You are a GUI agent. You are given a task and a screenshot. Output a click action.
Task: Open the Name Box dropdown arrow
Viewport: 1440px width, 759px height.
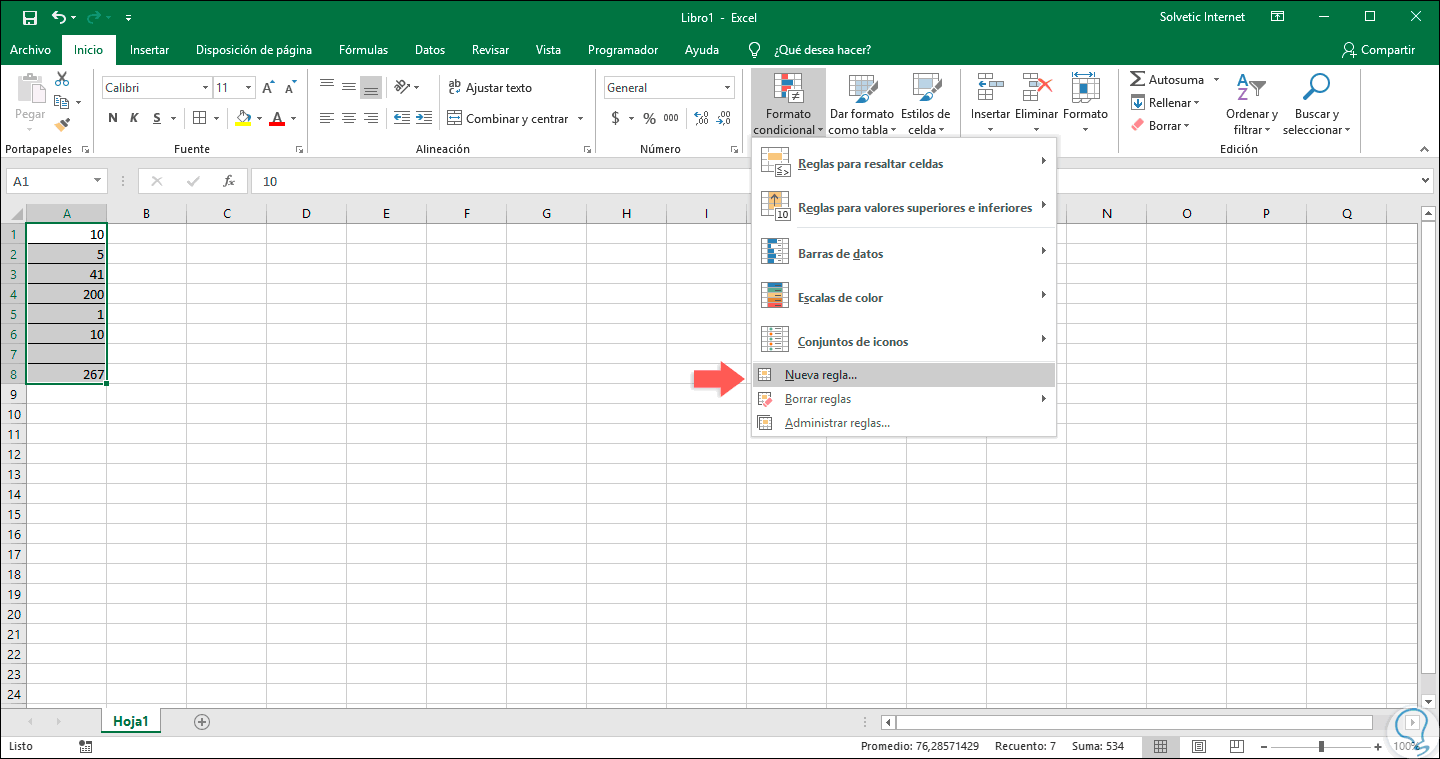coord(98,181)
